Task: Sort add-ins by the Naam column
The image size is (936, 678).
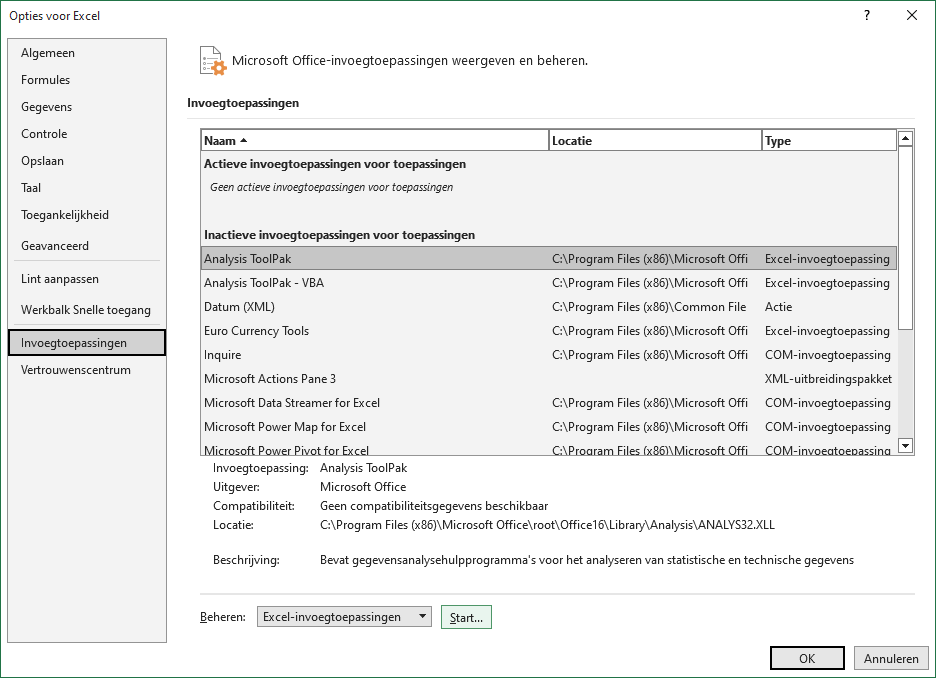Action: [375, 141]
